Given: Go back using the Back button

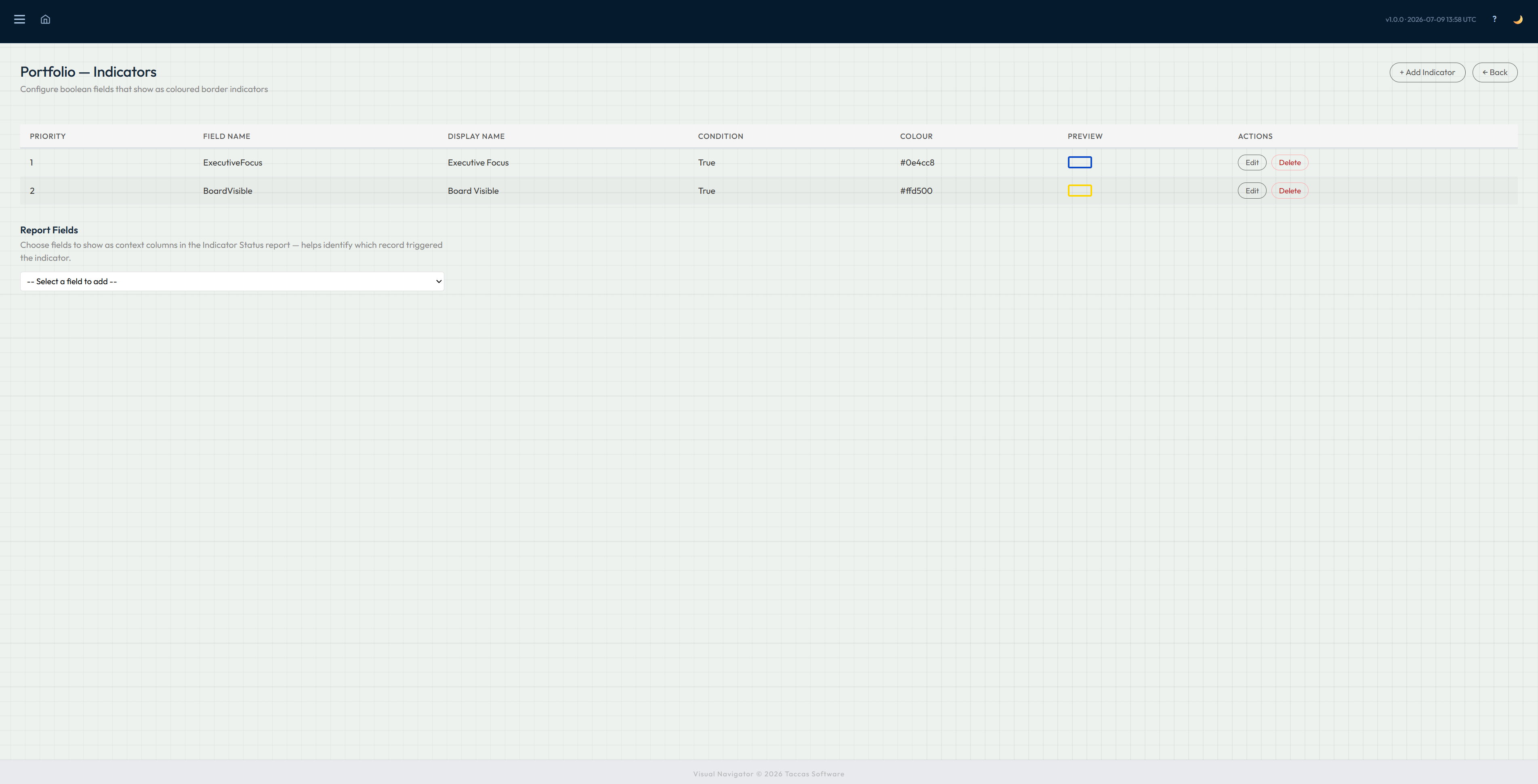Looking at the screenshot, I should tap(1494, 72).
